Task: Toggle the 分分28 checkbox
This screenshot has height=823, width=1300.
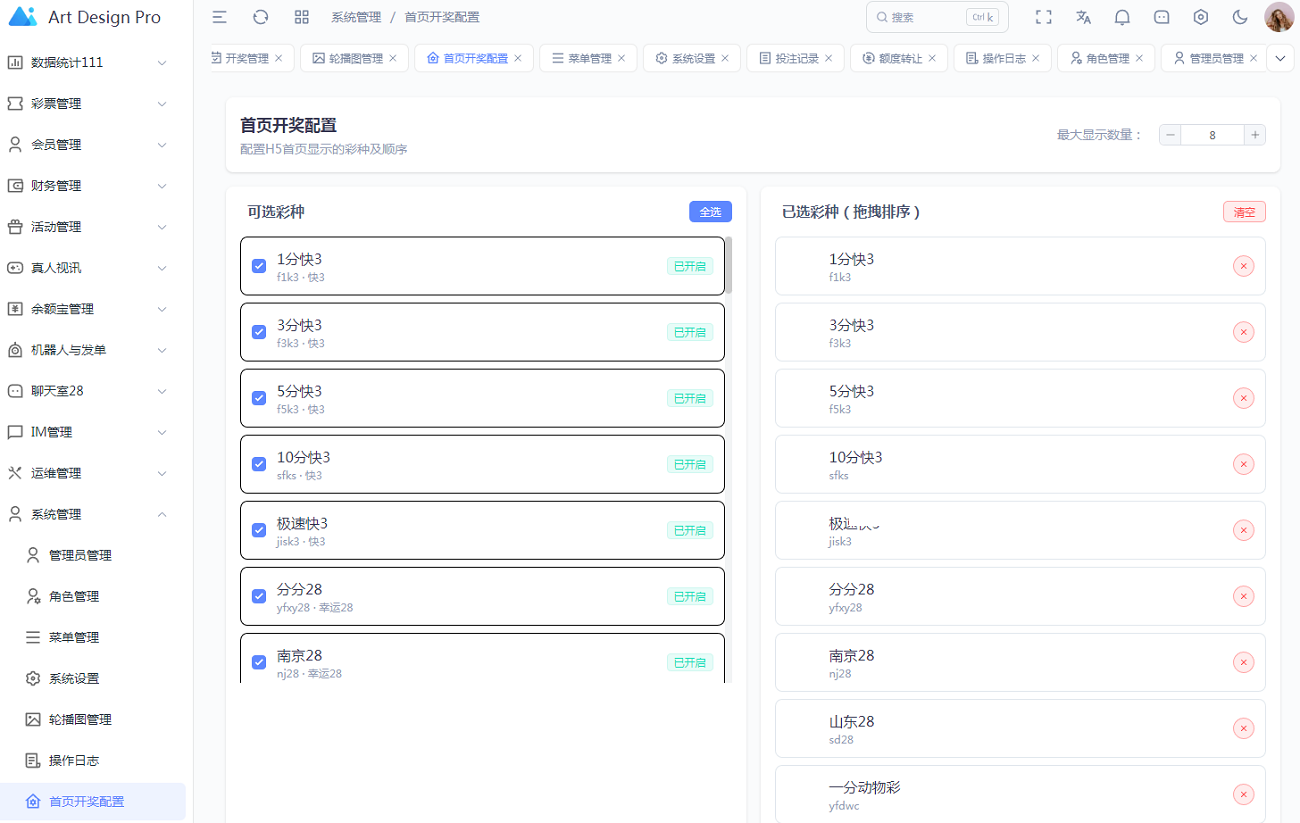Action: click(x=259, y=596)
